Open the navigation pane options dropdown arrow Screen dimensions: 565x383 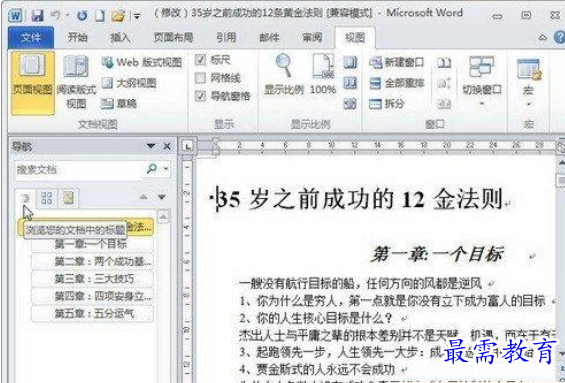click(151, 146)
